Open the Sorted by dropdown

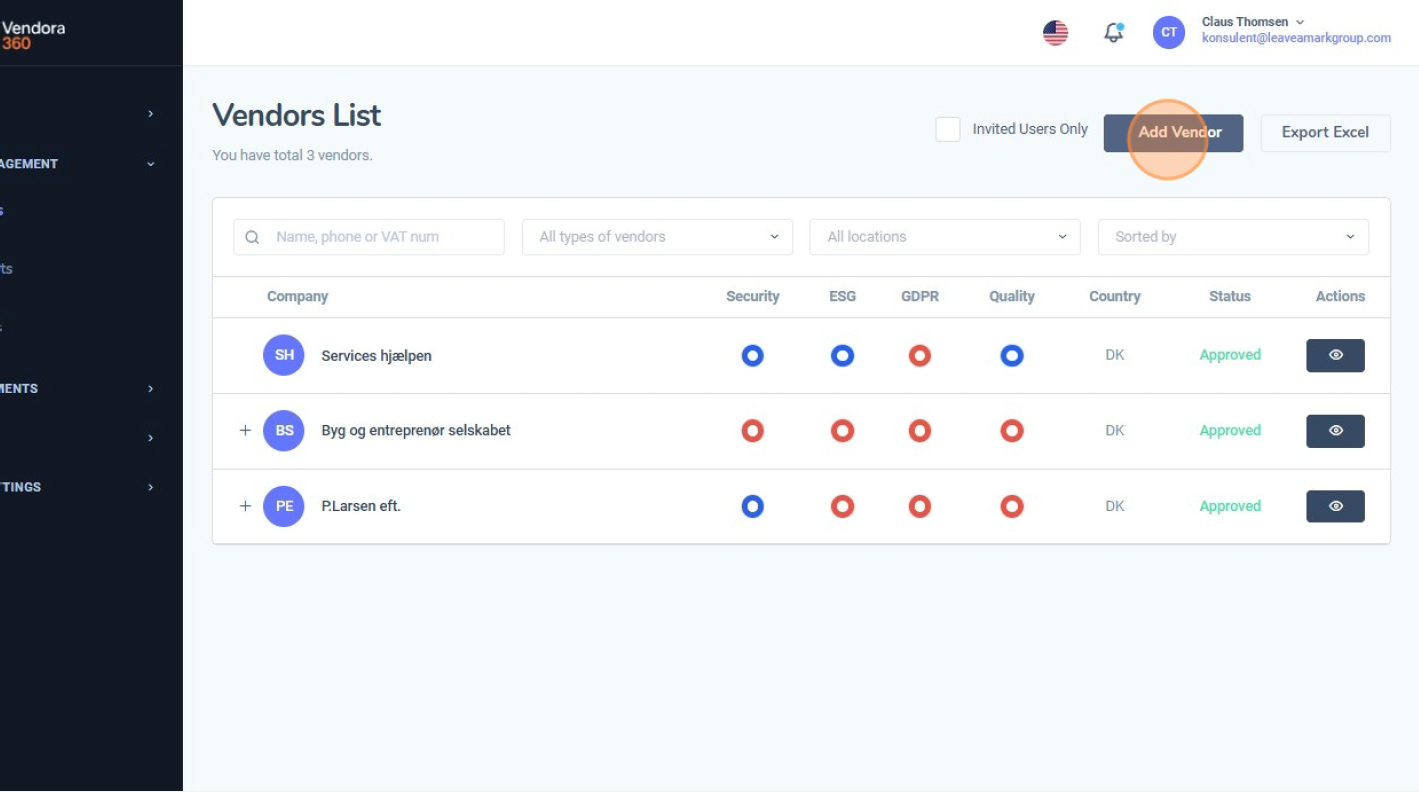tap(1233, 236)
